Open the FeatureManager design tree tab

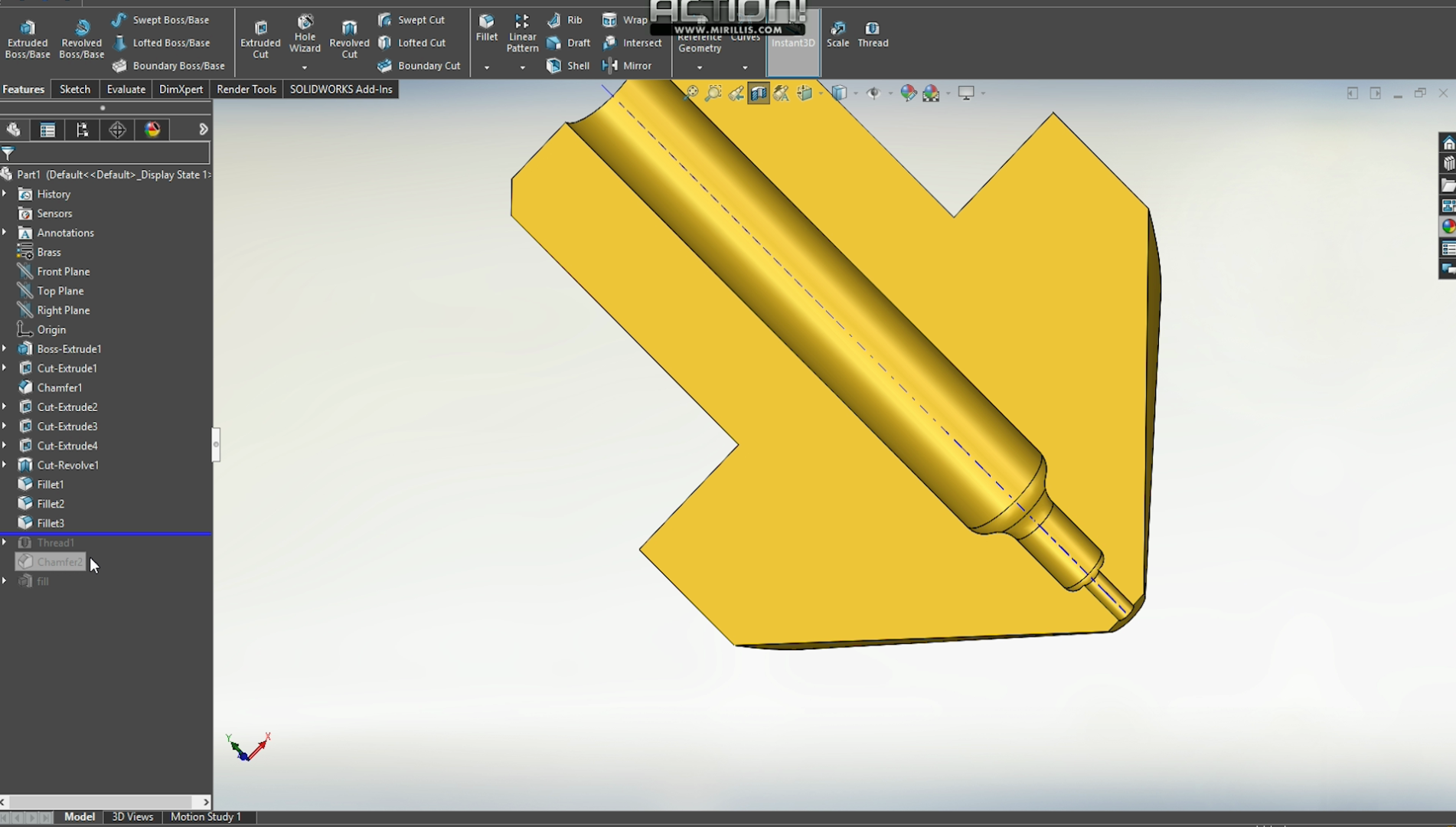tap(13, 129)
